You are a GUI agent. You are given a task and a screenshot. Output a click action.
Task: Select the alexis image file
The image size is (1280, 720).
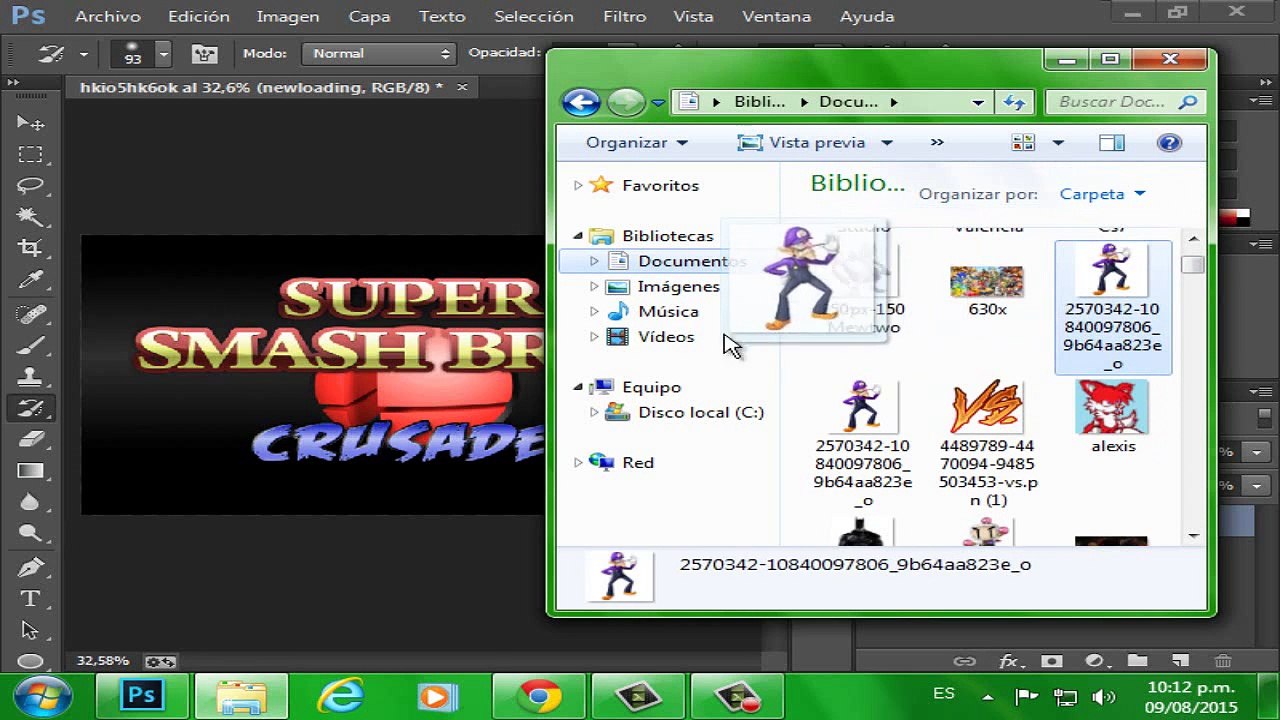click(1112, 417)
